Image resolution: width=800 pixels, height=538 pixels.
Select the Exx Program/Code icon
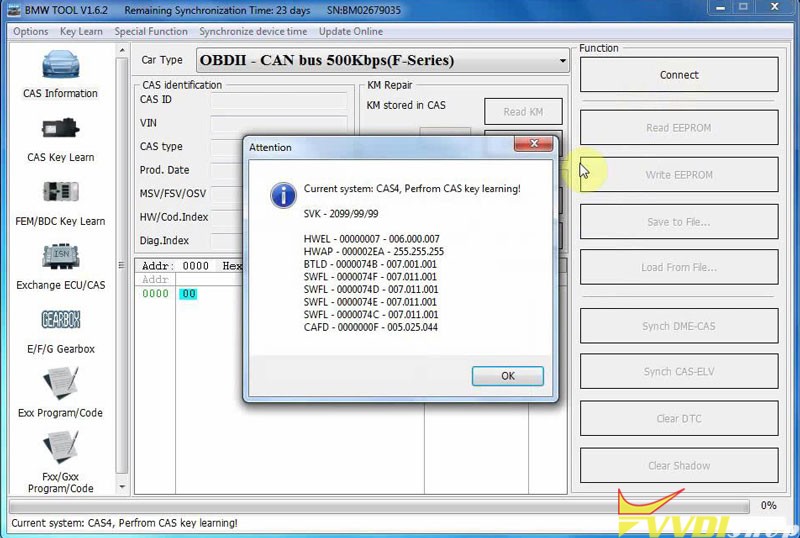coord(60,383)
